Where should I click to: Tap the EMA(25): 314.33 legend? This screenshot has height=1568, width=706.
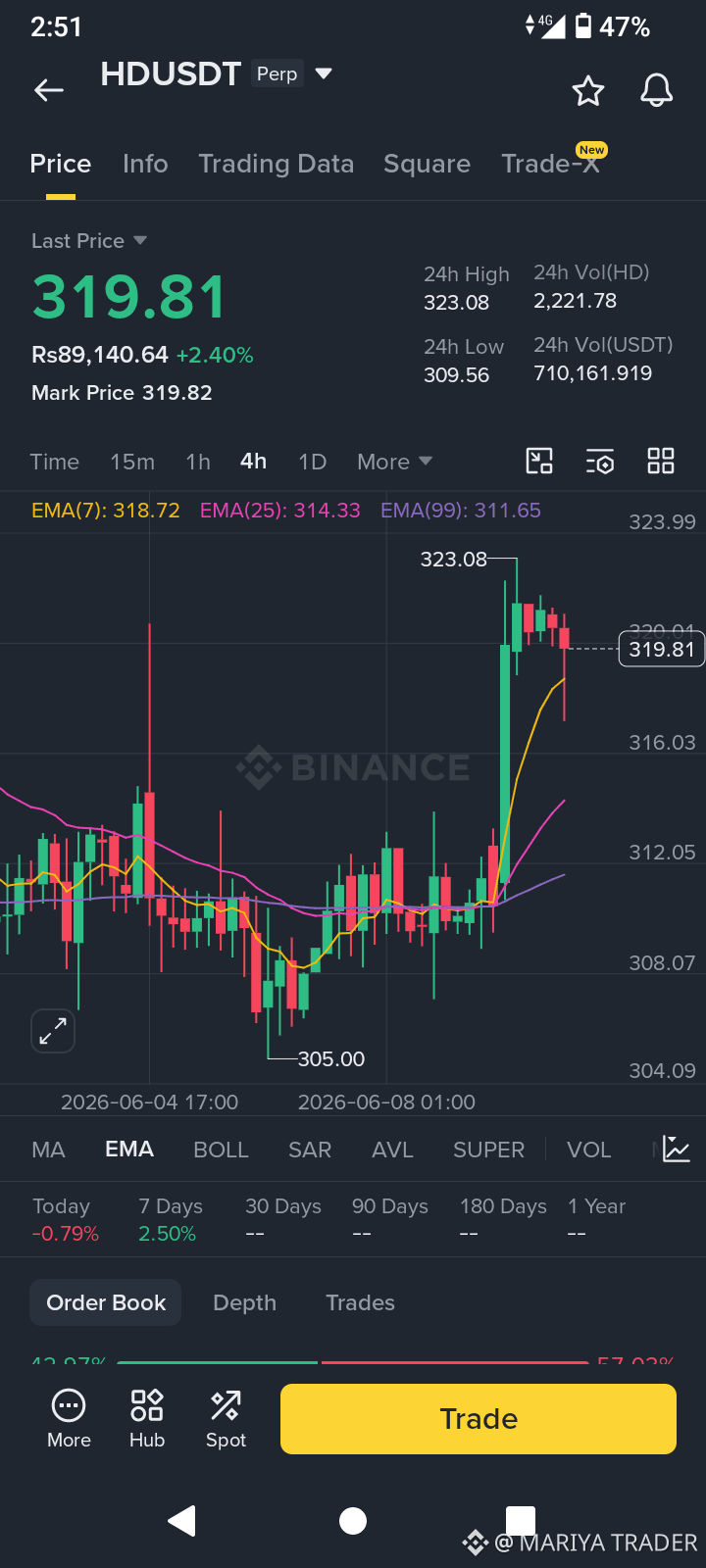coord(280,511)
